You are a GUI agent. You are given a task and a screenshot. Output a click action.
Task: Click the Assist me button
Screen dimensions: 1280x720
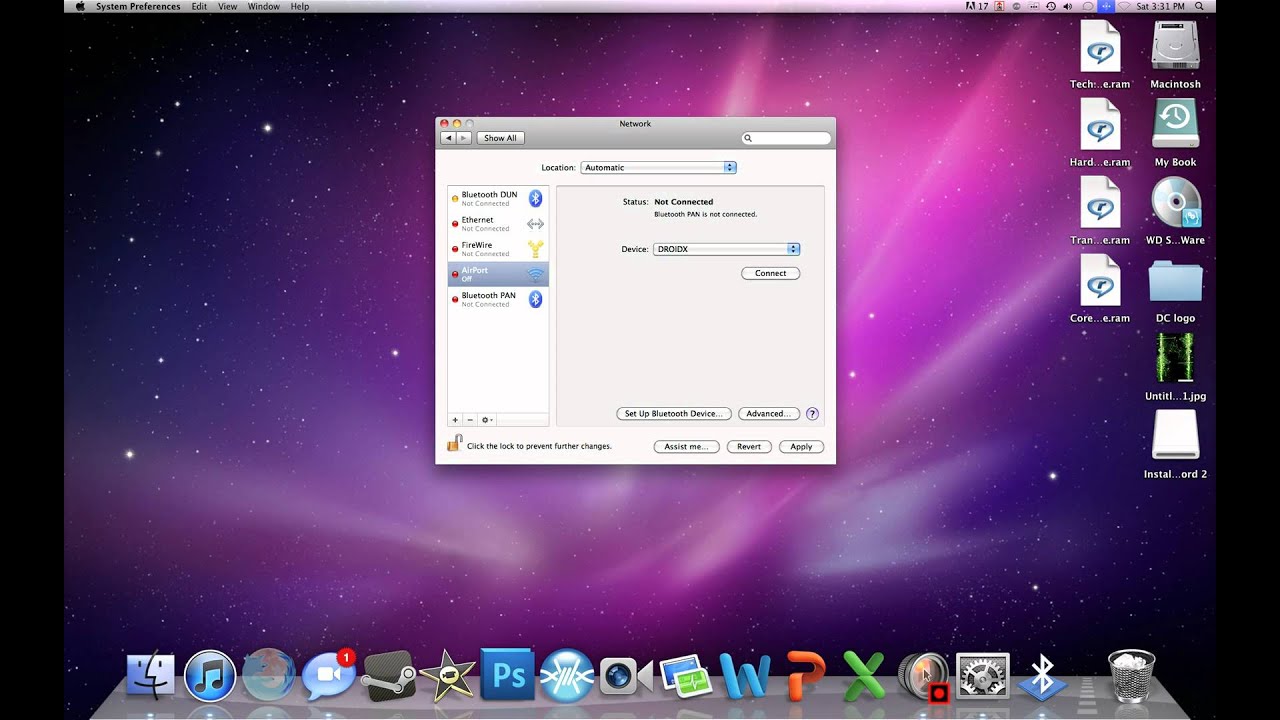point(686,447)
